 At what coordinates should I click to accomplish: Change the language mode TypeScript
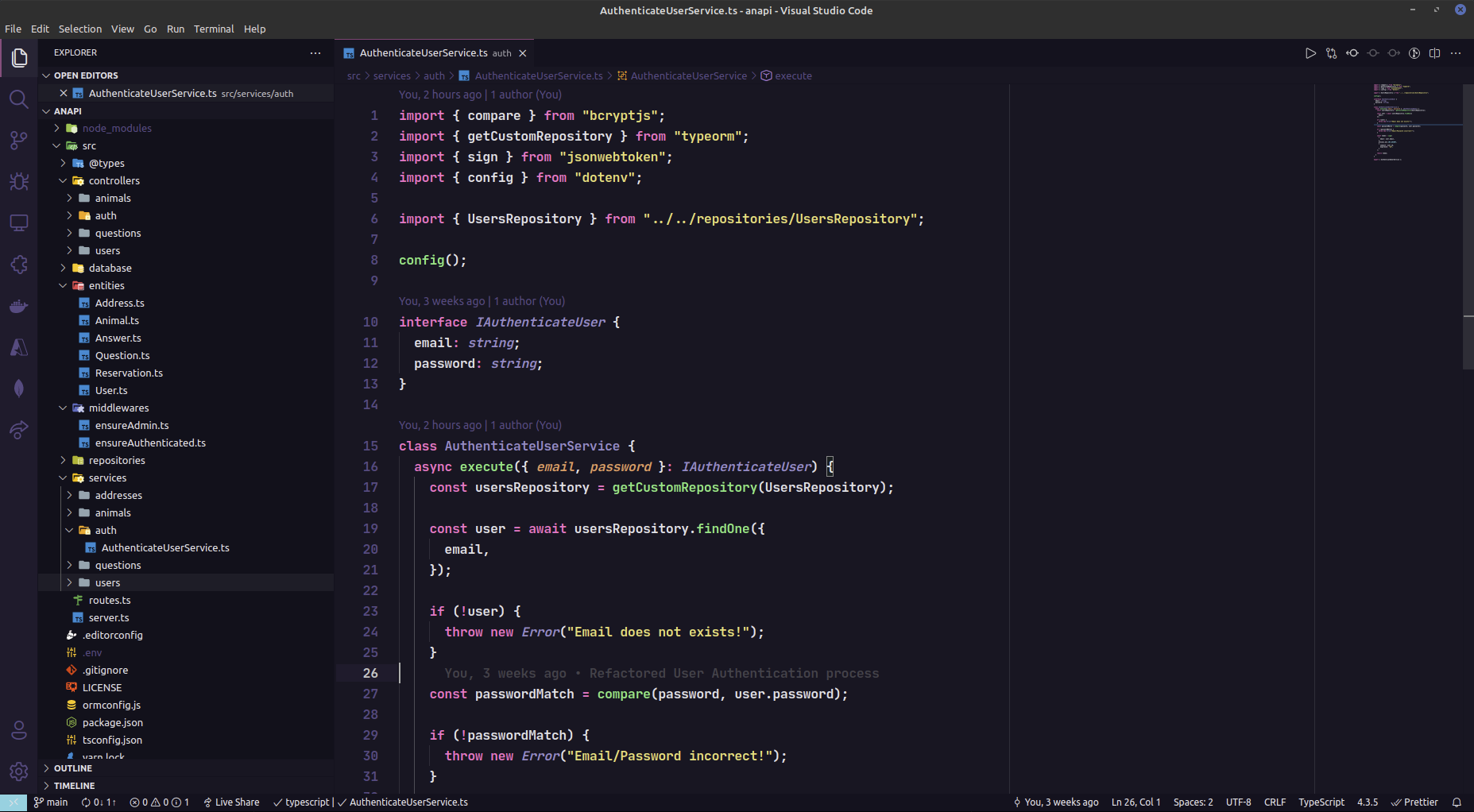[x=1321, y=802]
